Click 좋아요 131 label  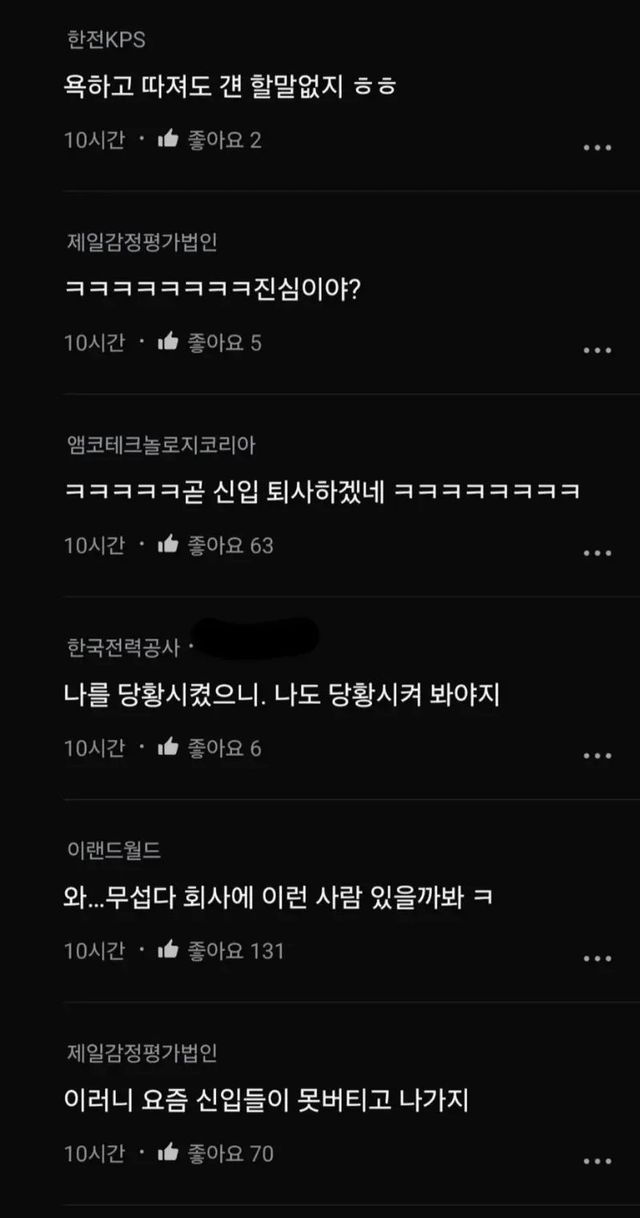tap(235, 951)
